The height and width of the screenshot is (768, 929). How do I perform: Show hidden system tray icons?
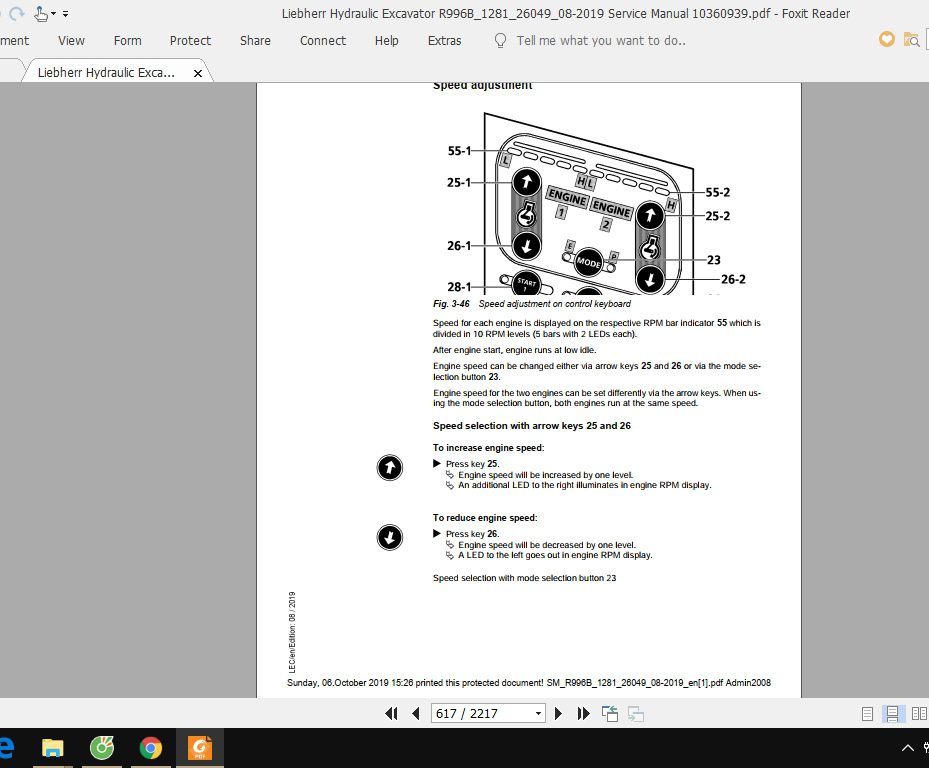(908, 748)
